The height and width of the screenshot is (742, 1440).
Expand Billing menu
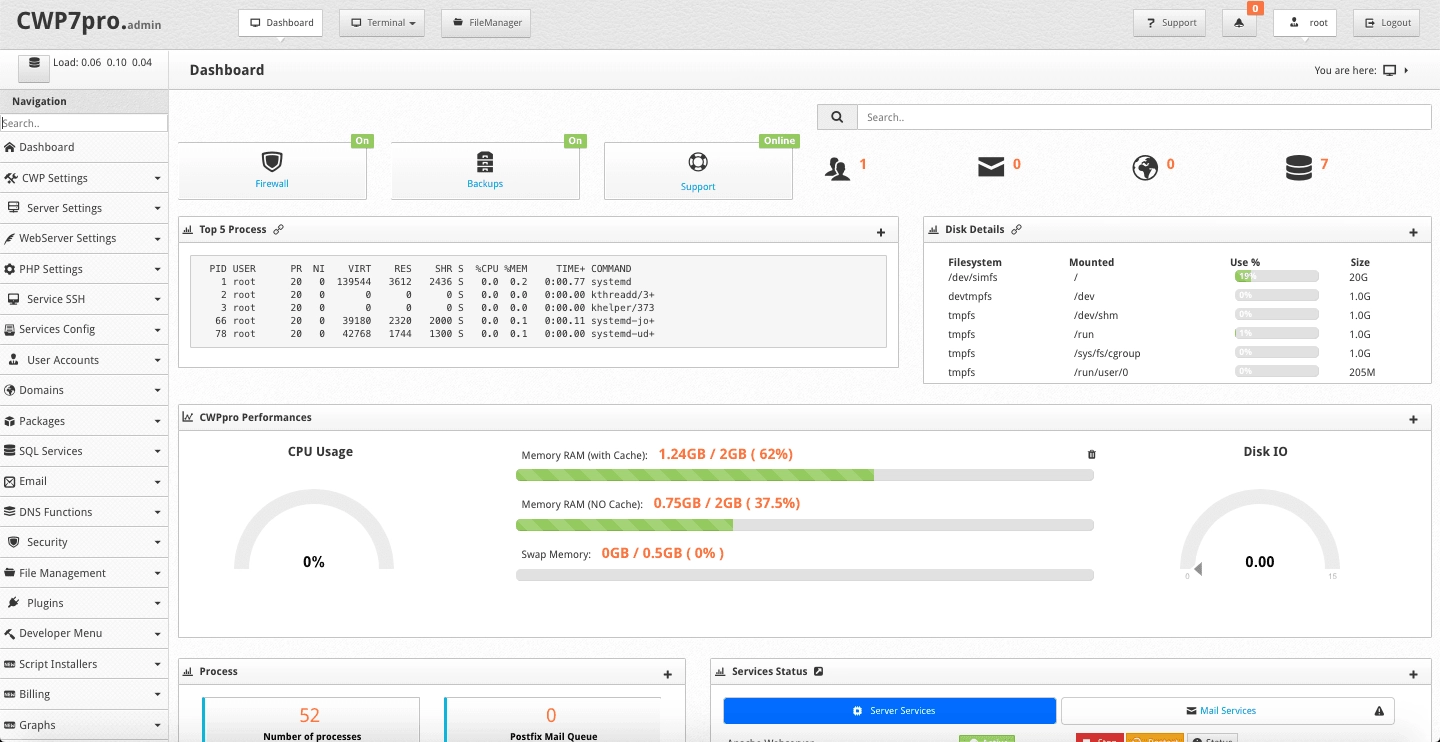[84, 694]
